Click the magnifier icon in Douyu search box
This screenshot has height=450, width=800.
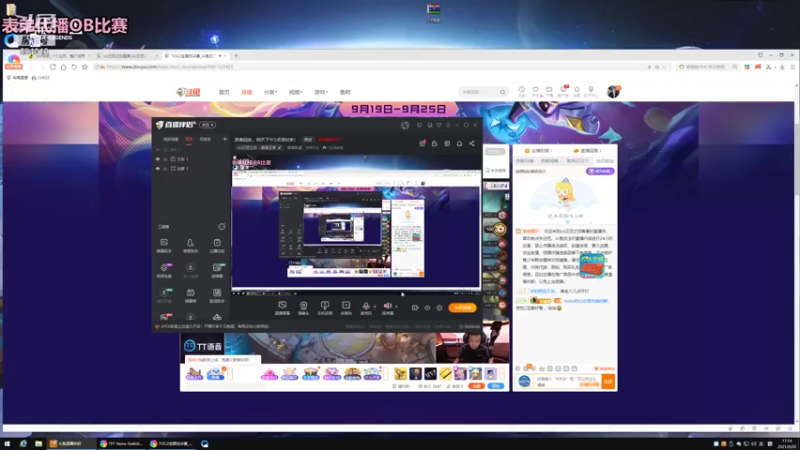503,92
